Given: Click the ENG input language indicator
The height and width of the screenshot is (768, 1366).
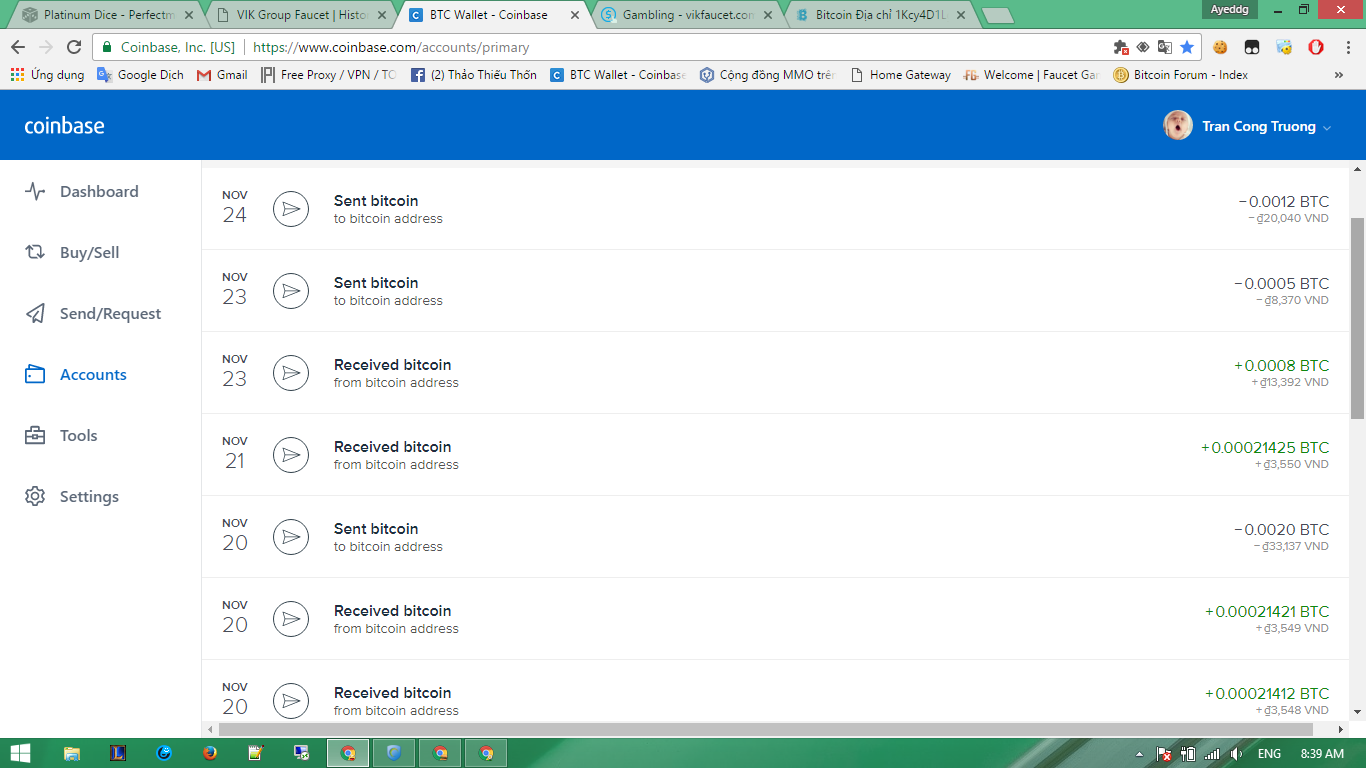Looking at the screenshot, I should pos(1269,754).
